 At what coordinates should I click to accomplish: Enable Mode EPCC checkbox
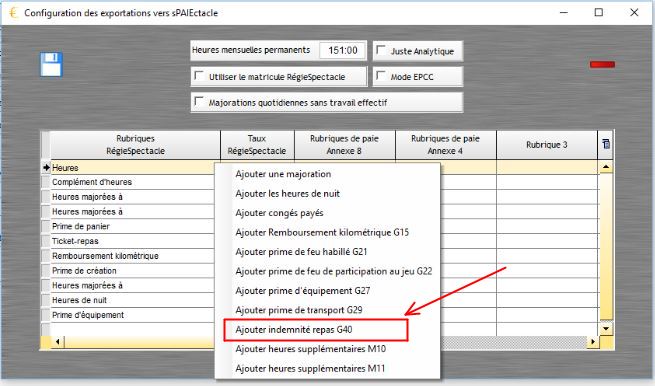click(381, 76)
